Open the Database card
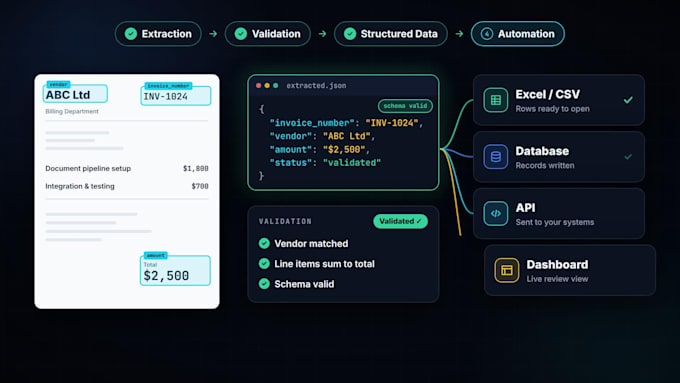680x383 pixels. 559,157
